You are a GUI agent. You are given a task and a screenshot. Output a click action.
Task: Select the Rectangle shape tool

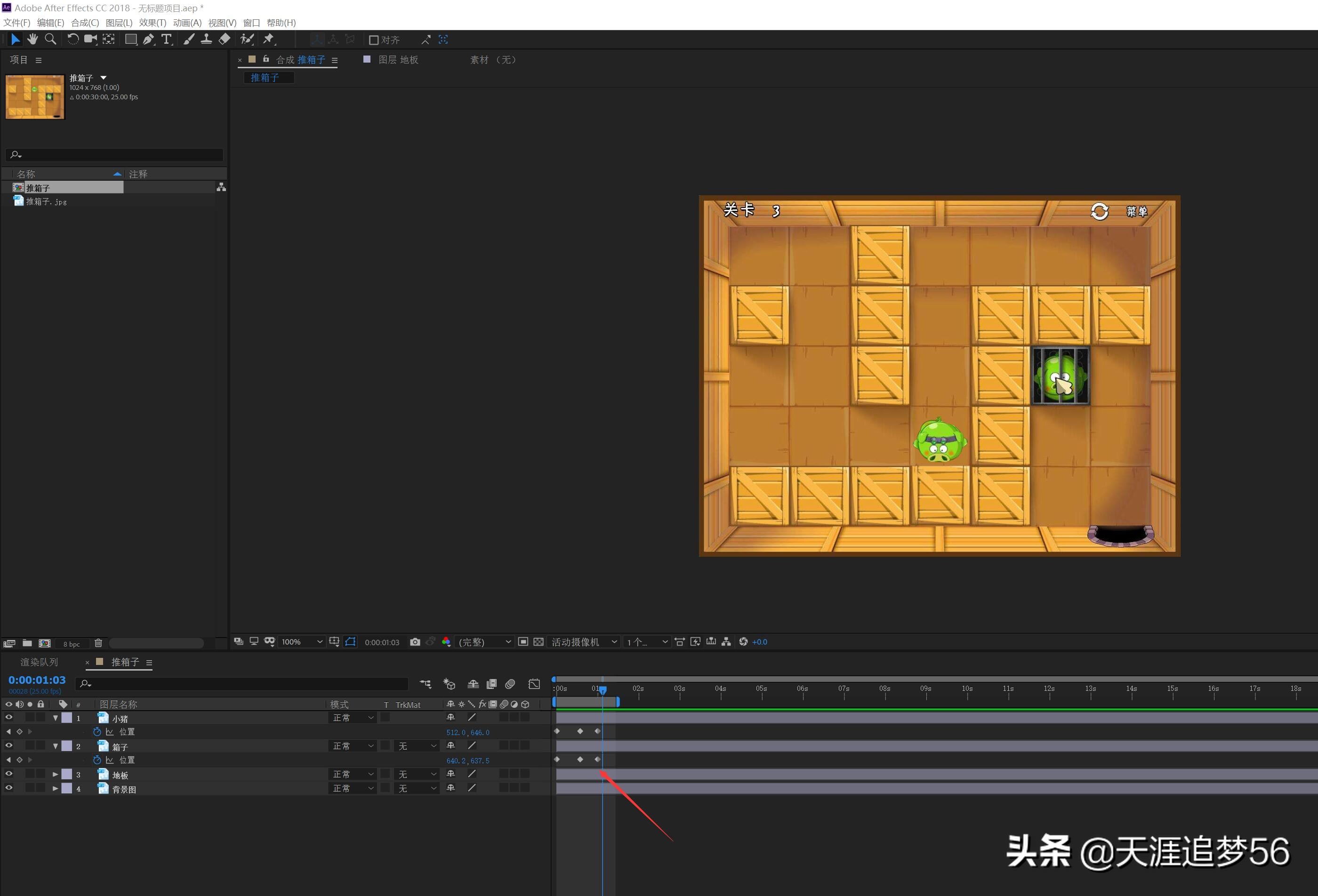[x=130, y=39]
